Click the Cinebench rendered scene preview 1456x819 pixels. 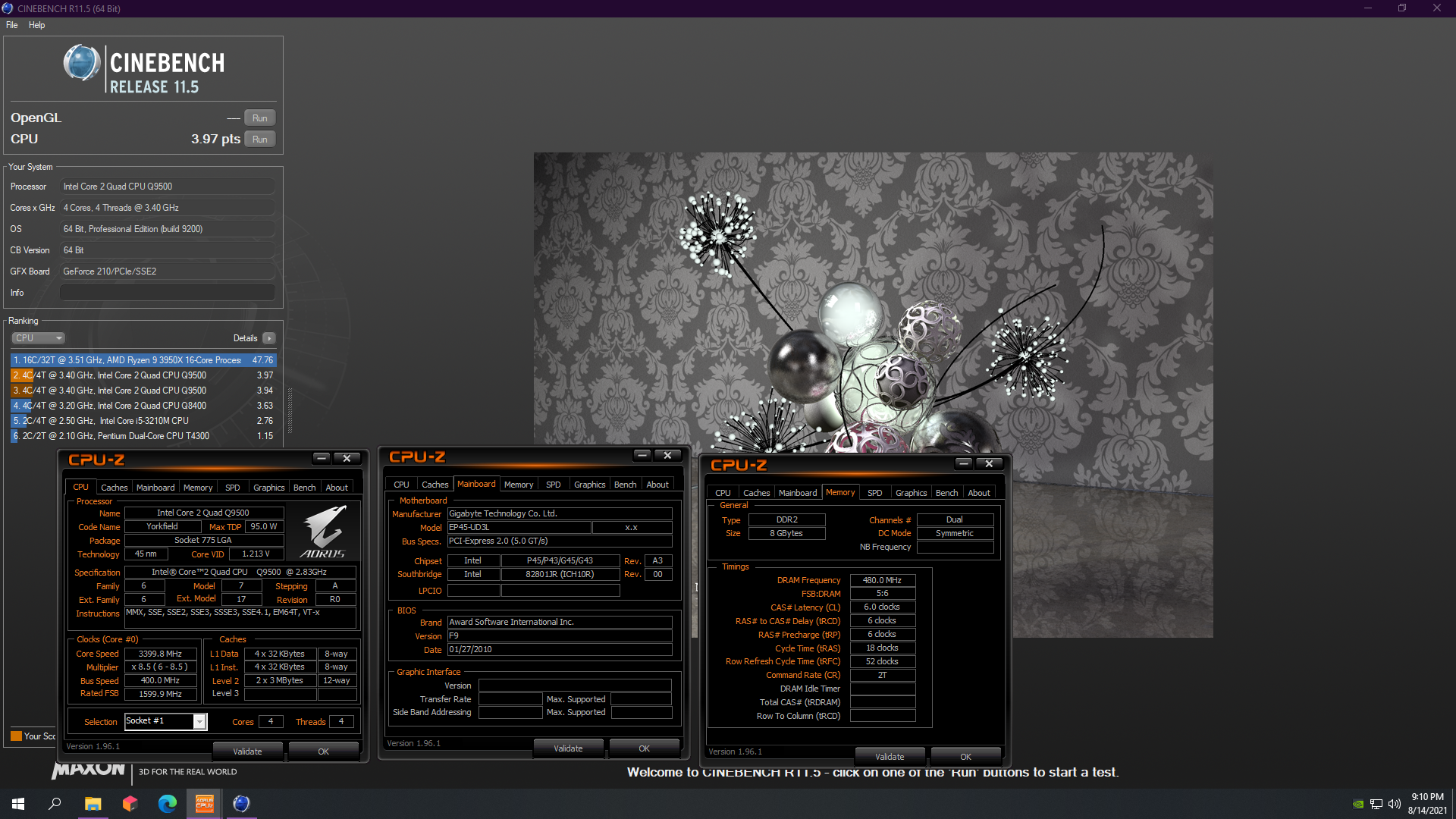click(x=873, y=395)
